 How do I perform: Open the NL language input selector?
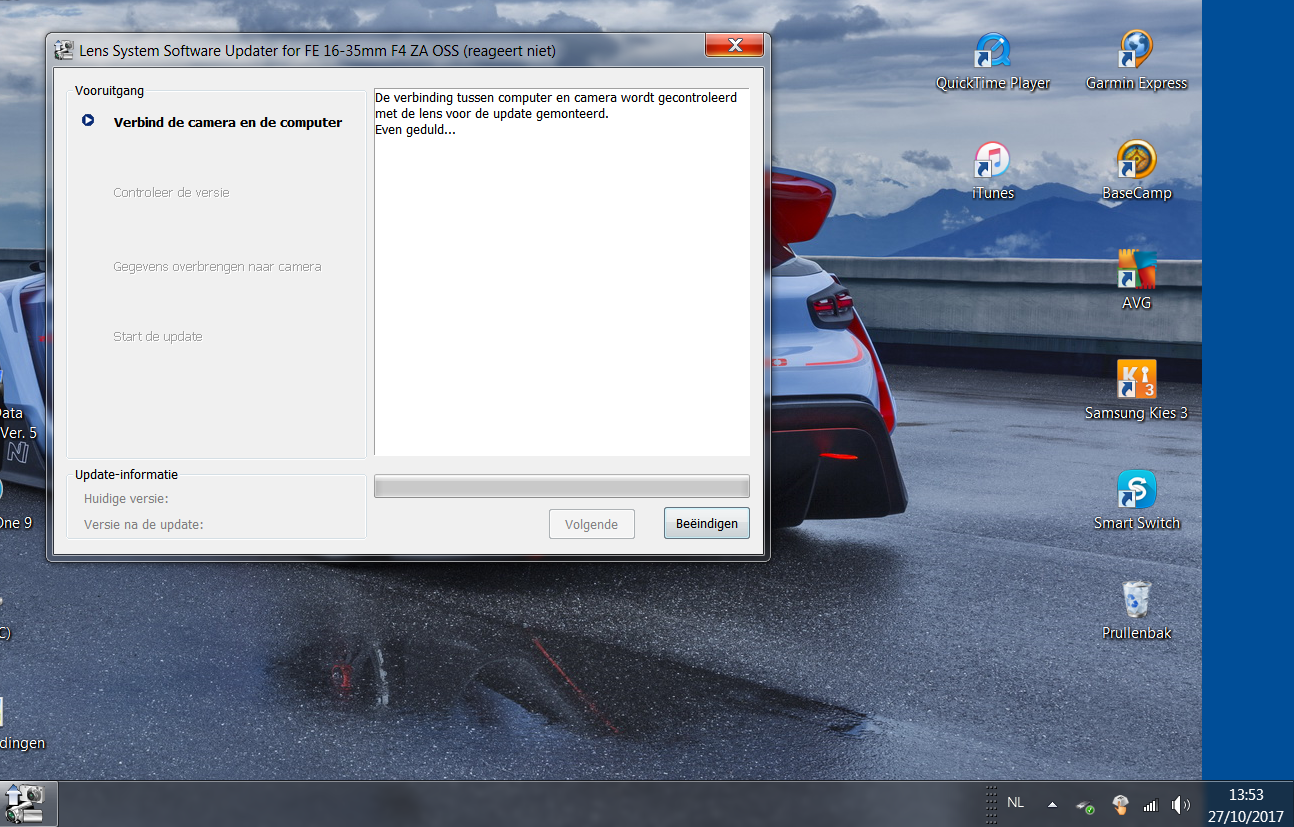[x=1015, y=803]
